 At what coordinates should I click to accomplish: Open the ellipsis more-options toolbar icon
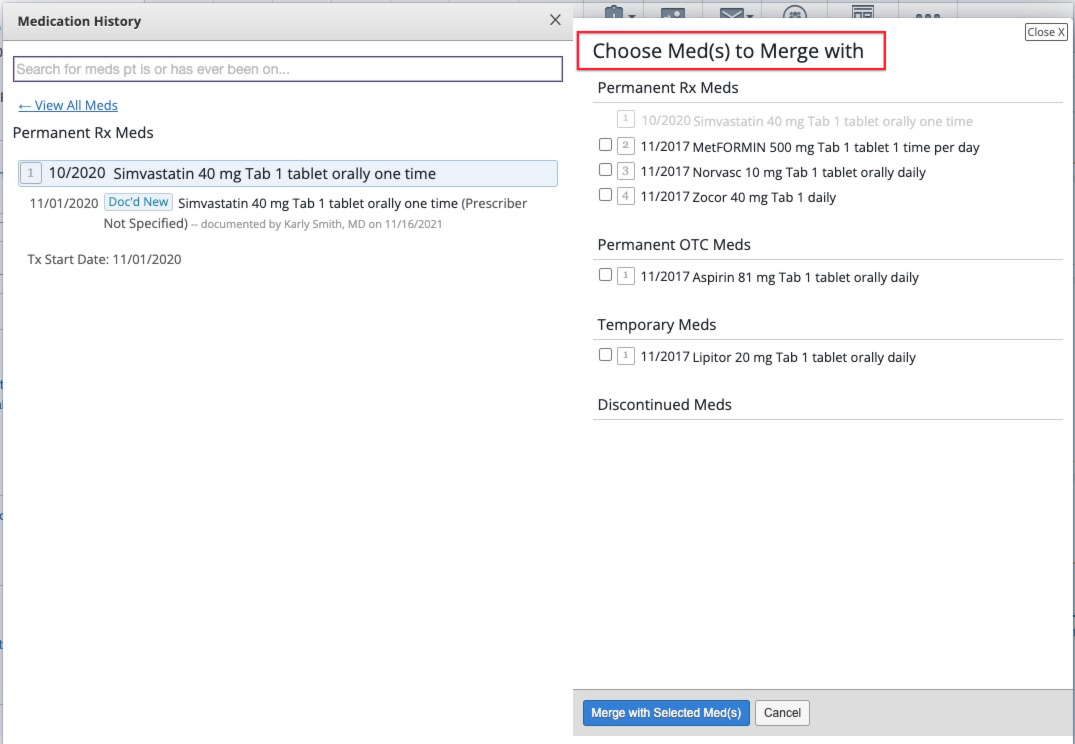point(928,13)
